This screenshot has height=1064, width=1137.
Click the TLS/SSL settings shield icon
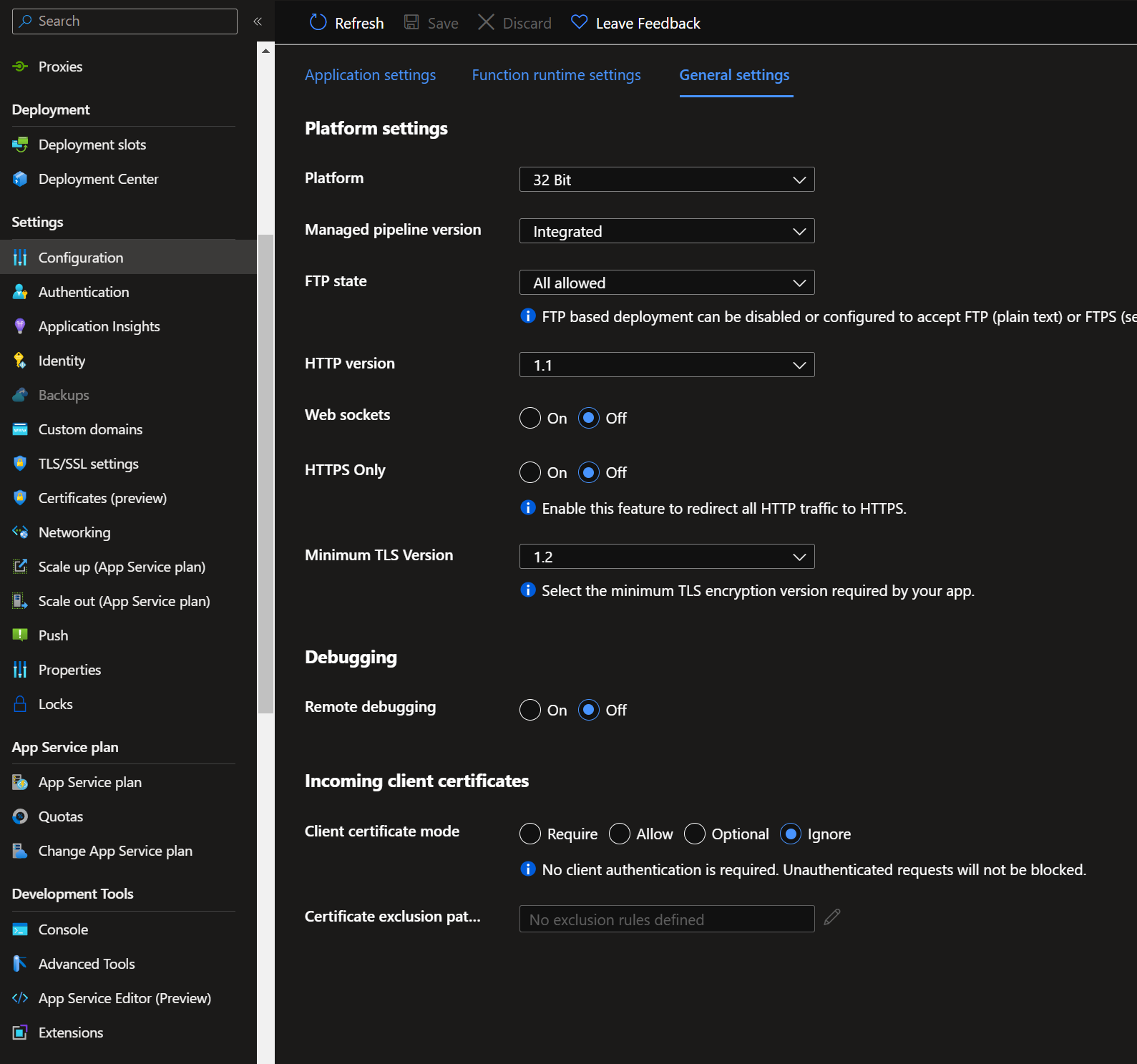(x=20, y=464)
